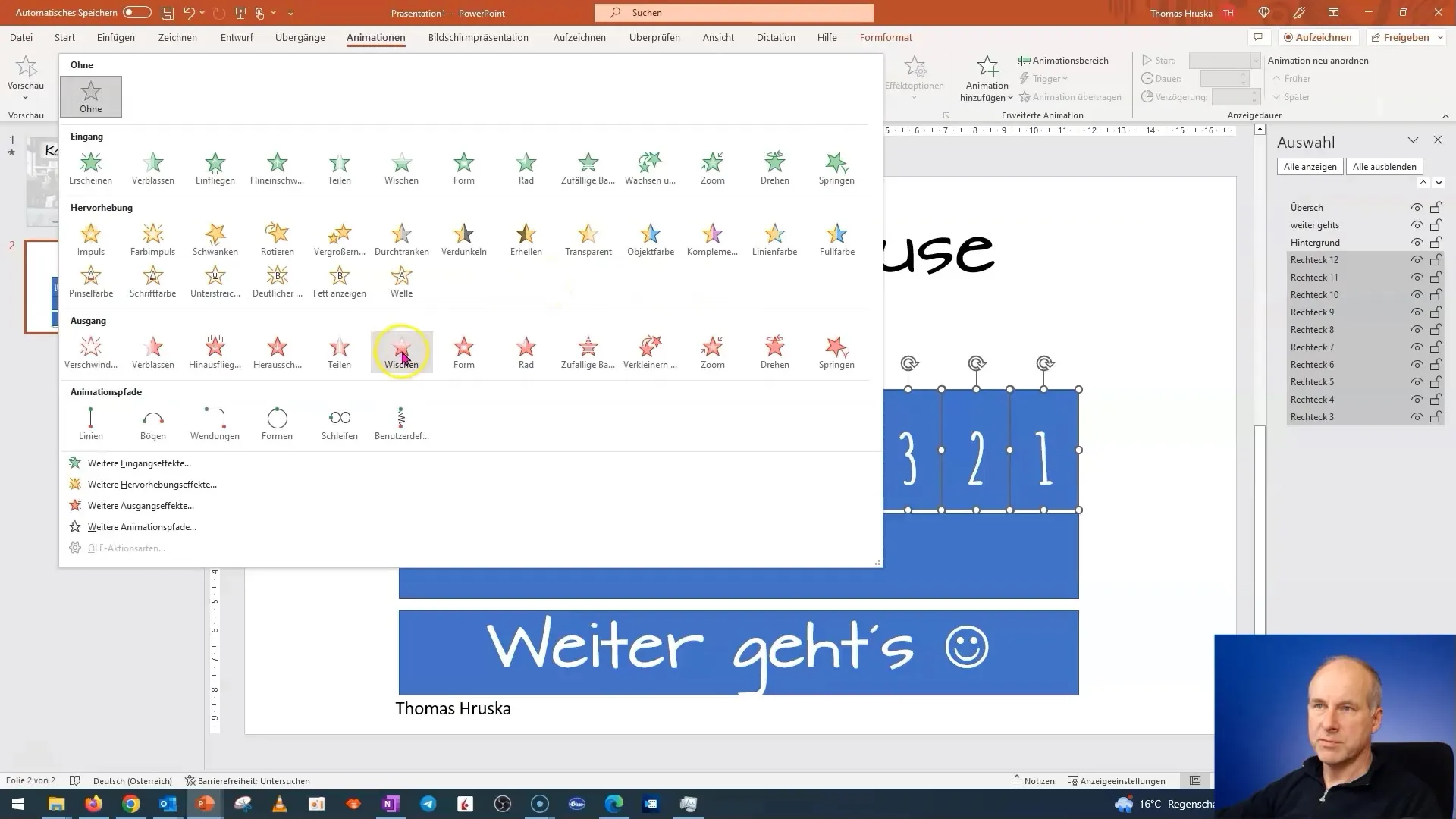
Task: Select the Erscheinen entrance animation
Action: [x=90, y=165]
